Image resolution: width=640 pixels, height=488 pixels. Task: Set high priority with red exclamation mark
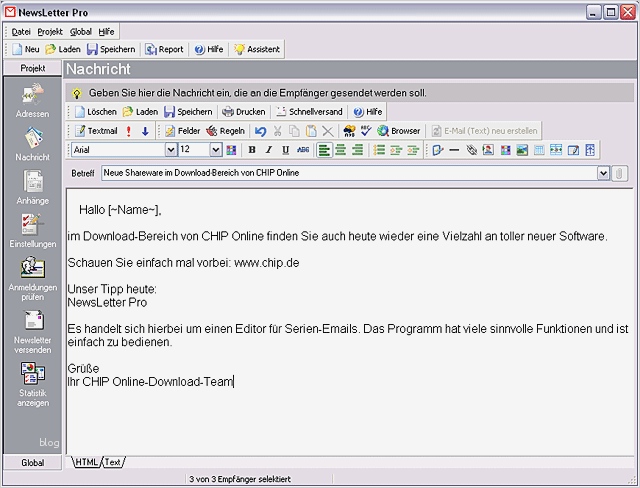point(129,131)
